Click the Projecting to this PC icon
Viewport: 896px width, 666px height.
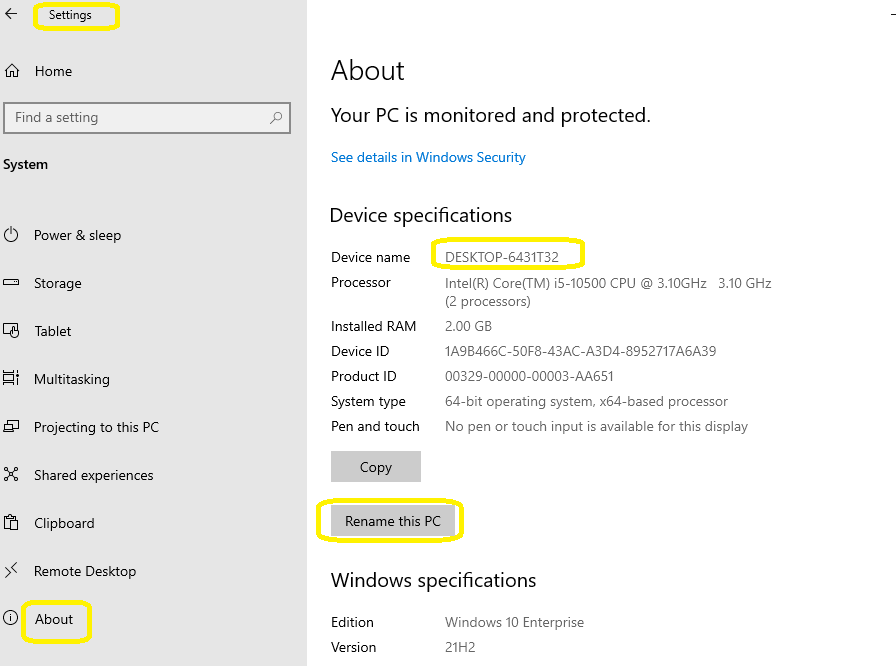[x=11, y=426]
